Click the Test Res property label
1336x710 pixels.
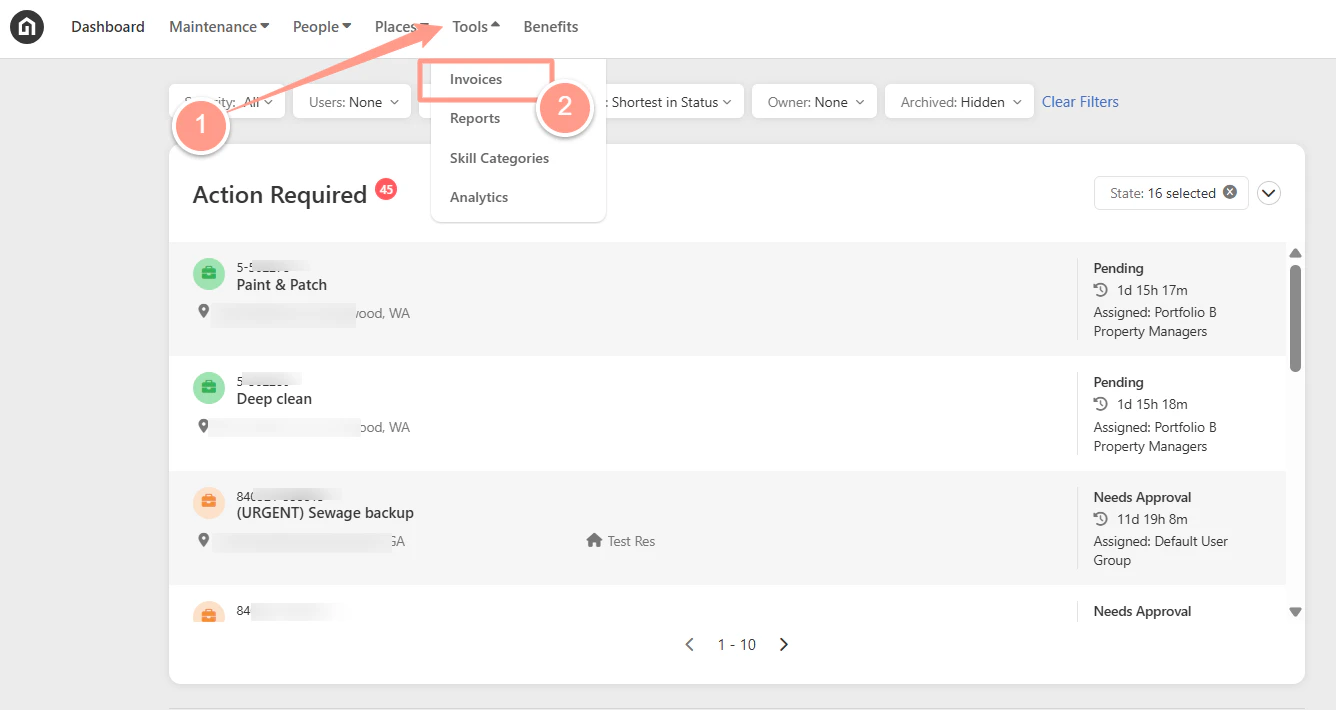pyautogui.click(x=631, y=541)
